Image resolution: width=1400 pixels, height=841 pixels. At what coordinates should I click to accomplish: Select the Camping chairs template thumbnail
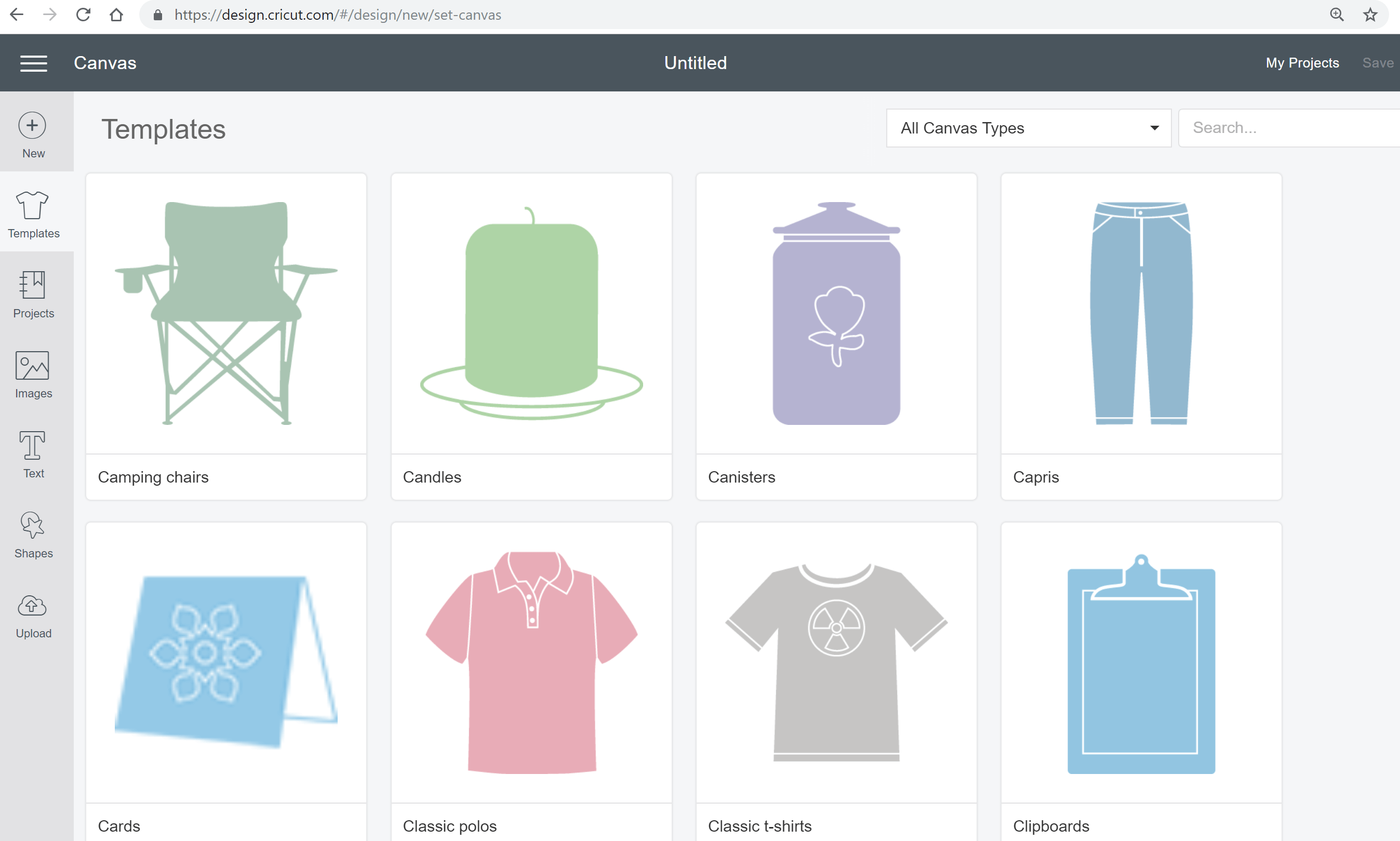(x=226, y=313)
